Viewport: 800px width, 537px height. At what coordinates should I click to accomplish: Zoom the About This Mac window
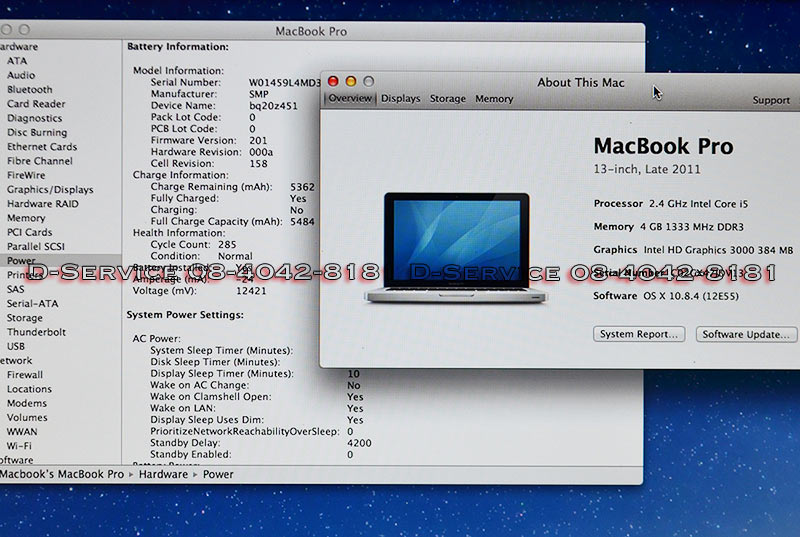coord(369,81)
